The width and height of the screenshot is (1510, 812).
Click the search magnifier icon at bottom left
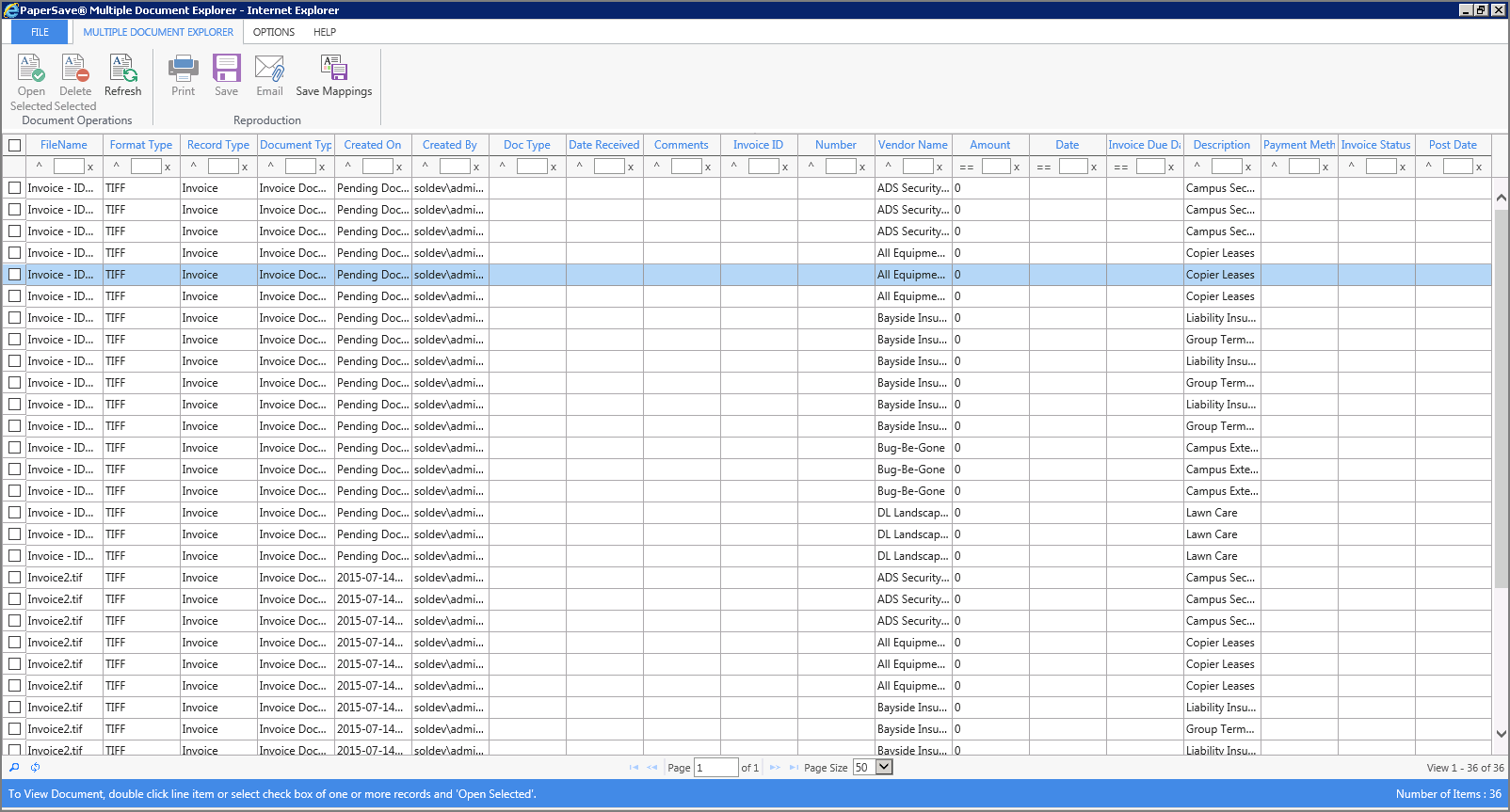(14, 767)
